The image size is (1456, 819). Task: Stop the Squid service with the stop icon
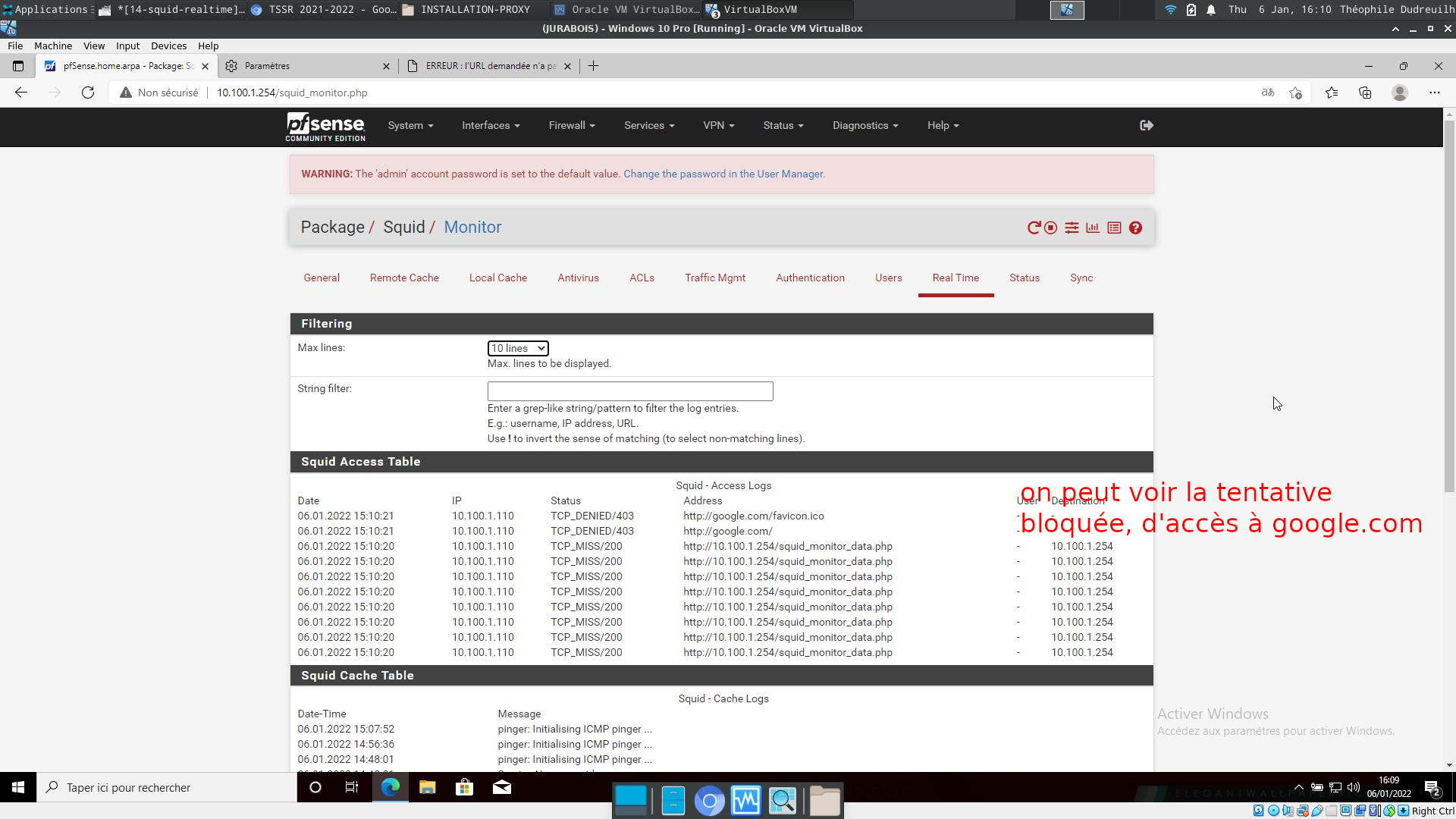(x=1050, y=227)
